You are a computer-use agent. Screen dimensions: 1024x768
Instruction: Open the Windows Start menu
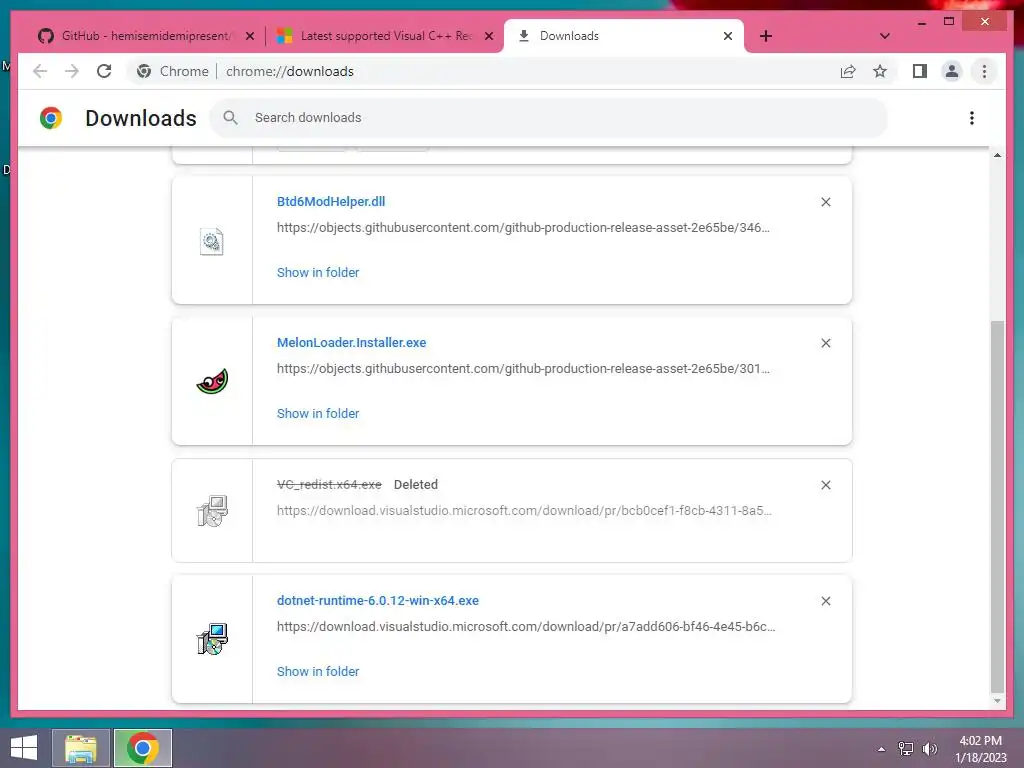[x=24, y=748]
